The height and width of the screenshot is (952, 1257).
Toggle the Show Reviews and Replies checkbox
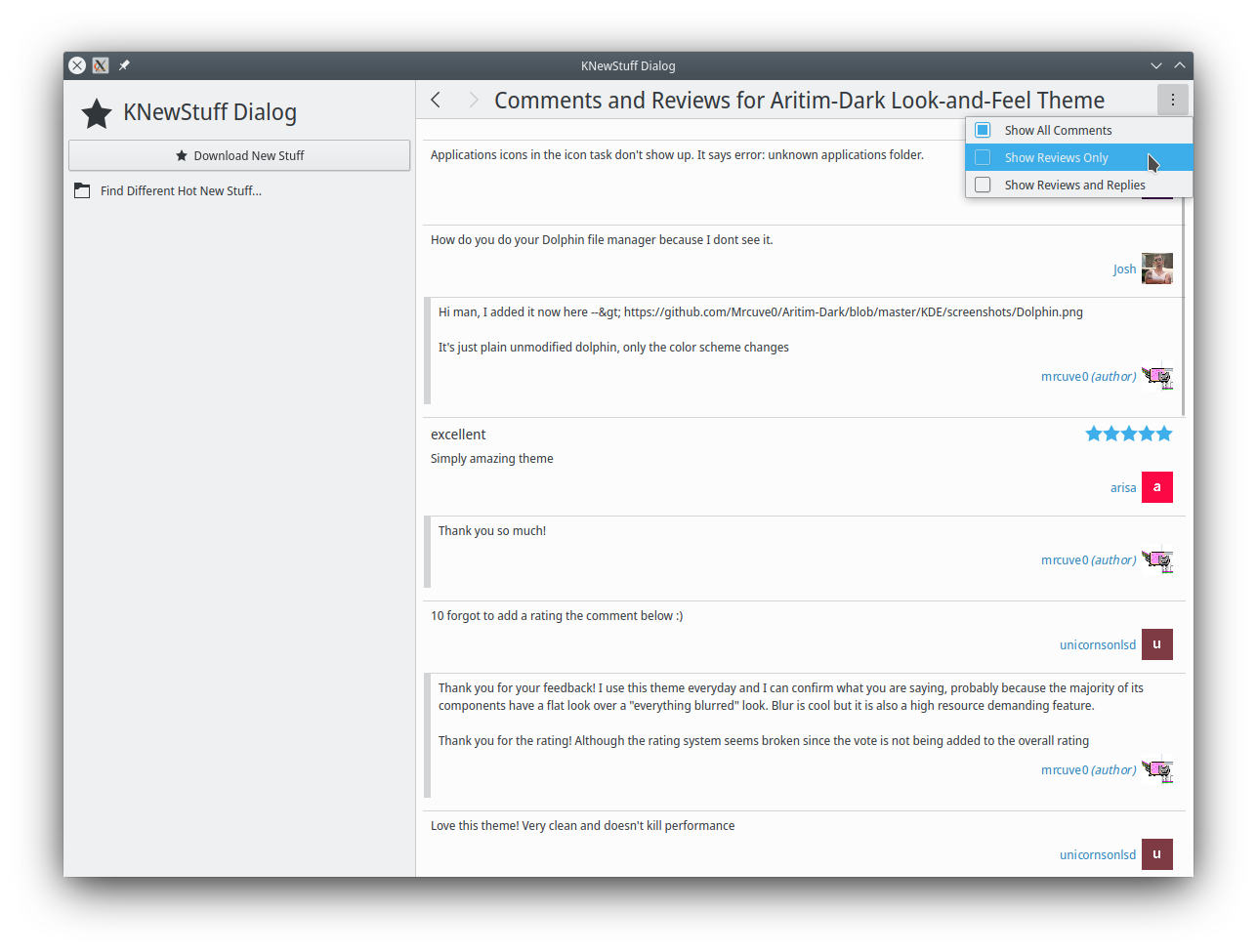[x=984, y=185]
